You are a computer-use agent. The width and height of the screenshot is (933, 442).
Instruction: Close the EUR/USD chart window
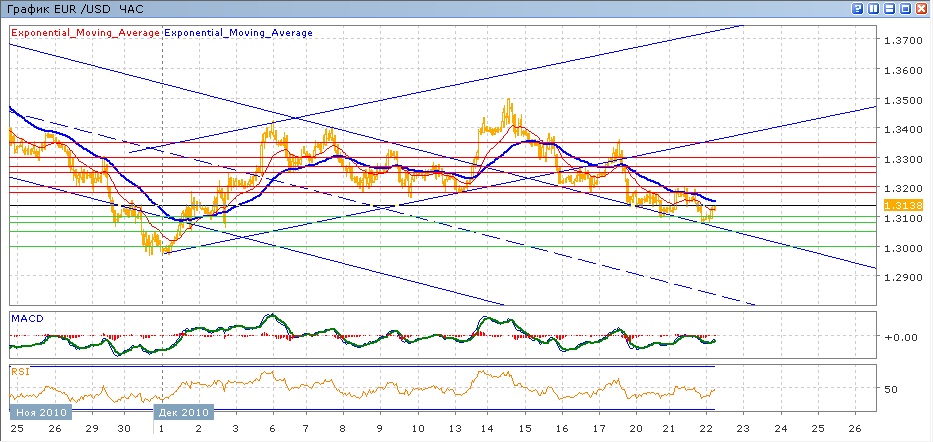(922, 8)
